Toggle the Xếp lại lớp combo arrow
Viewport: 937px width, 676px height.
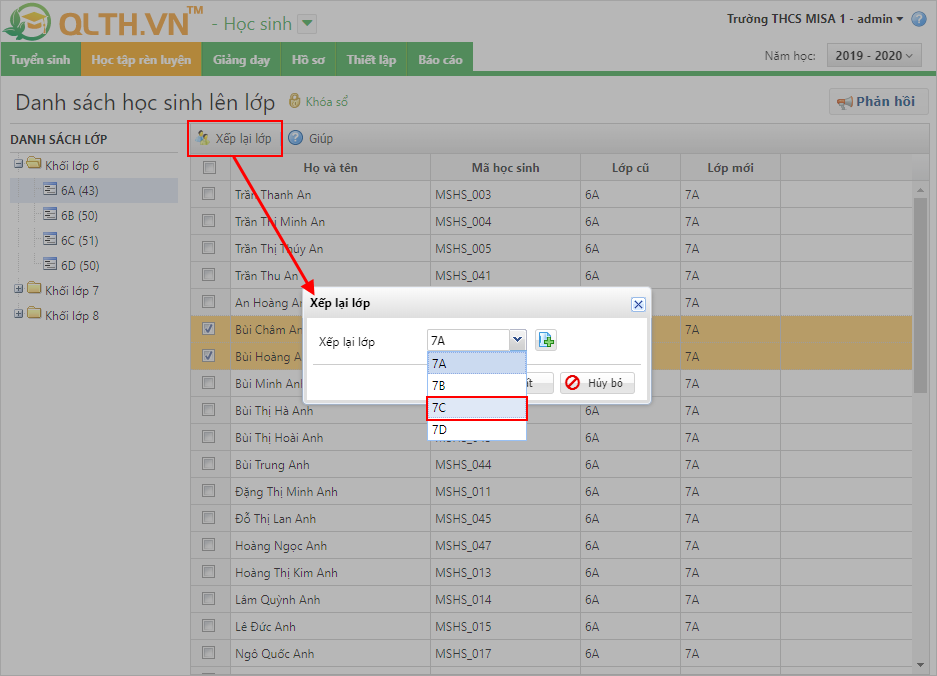click(518, 340)
